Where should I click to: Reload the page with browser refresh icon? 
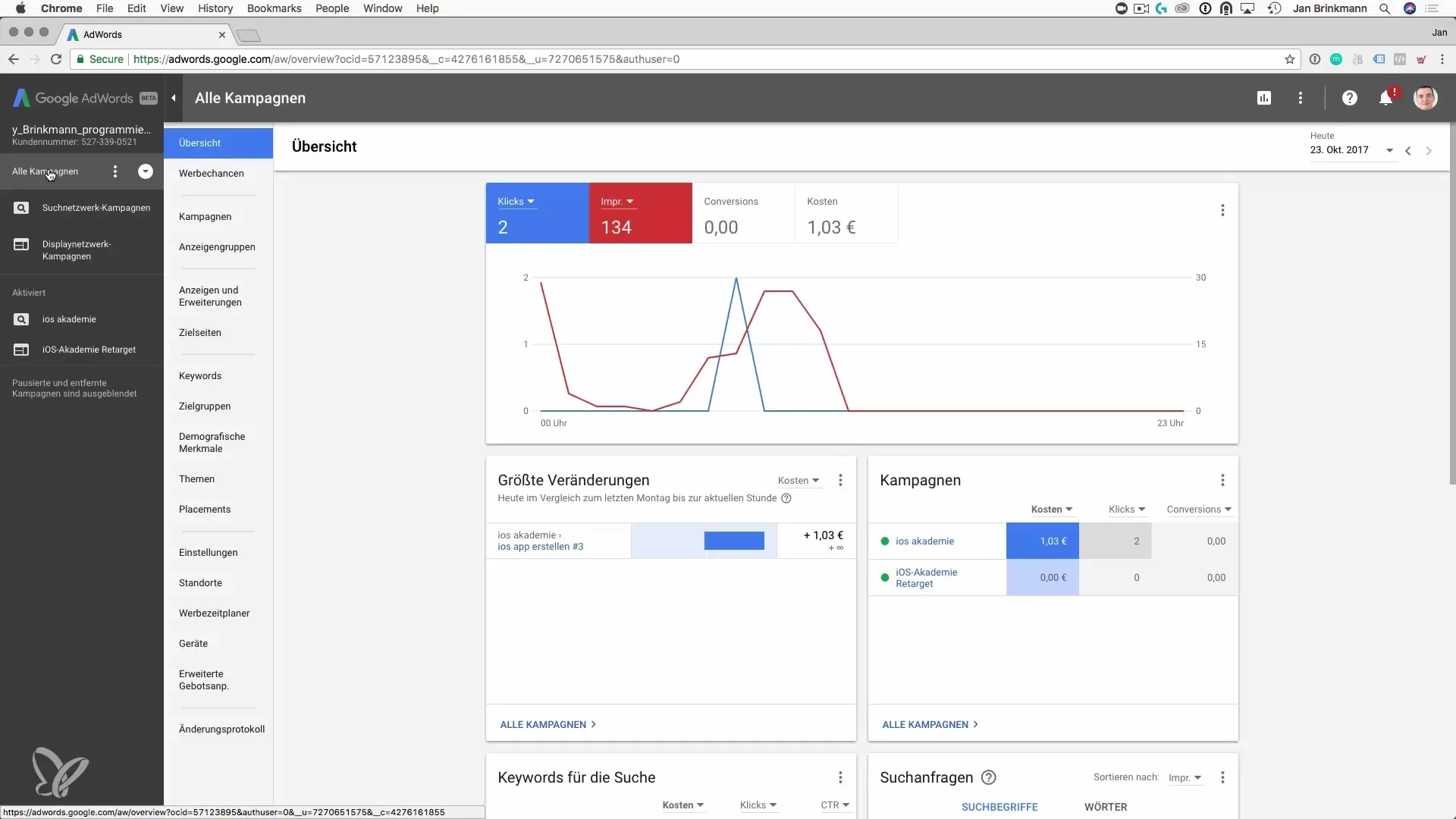56,59
